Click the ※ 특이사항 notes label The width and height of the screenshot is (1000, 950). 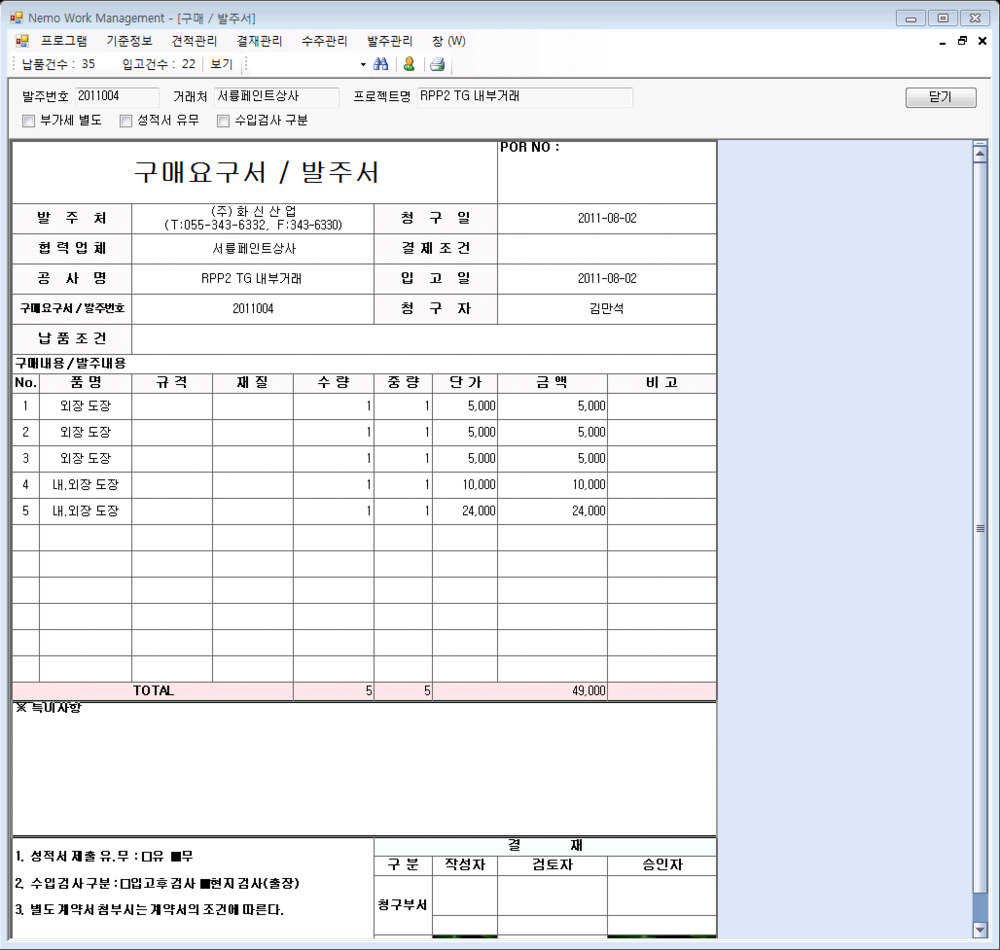[x=48, y=708]
